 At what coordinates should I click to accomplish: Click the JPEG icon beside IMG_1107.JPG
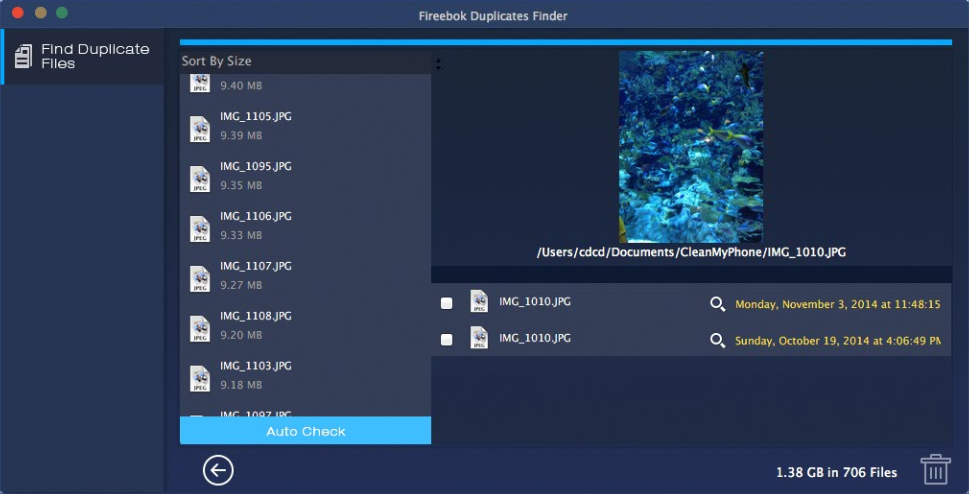pos(200,279)
